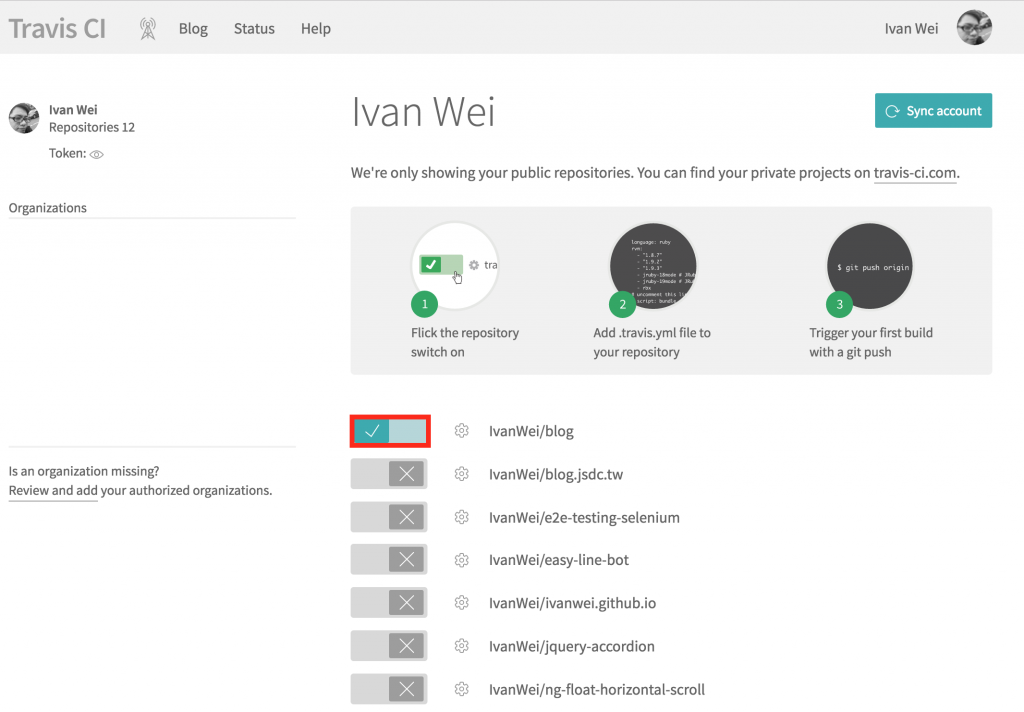Viewport: 1024px width, 712px height.
Task: Click the sidebar Ivan Wei avatar
Action: (24, 118)
